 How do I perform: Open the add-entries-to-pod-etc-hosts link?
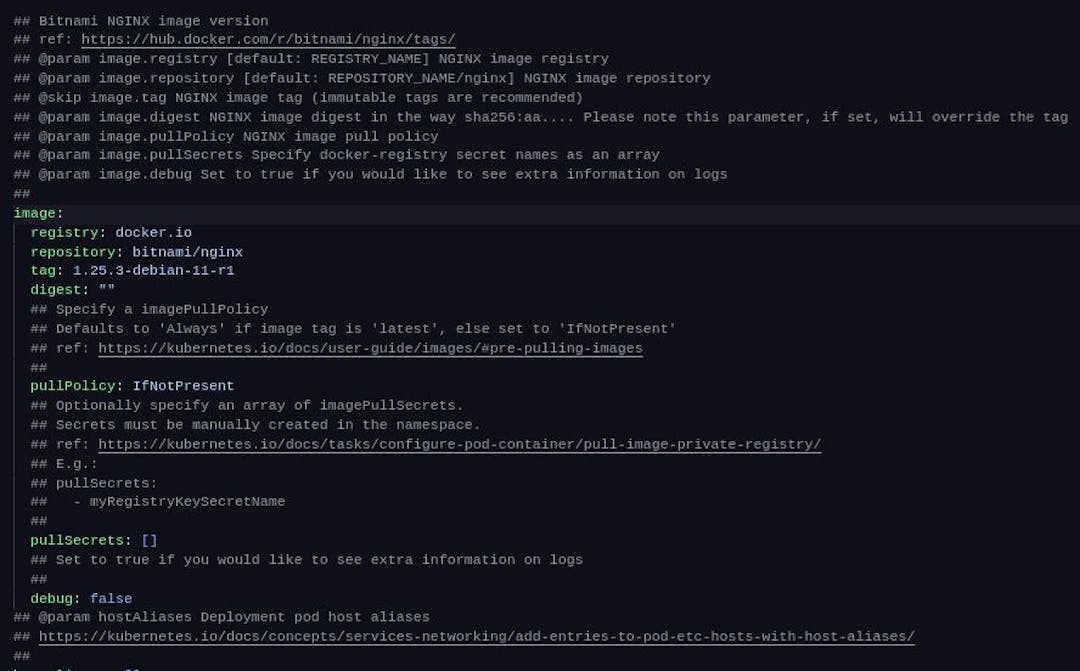[476, 637]
